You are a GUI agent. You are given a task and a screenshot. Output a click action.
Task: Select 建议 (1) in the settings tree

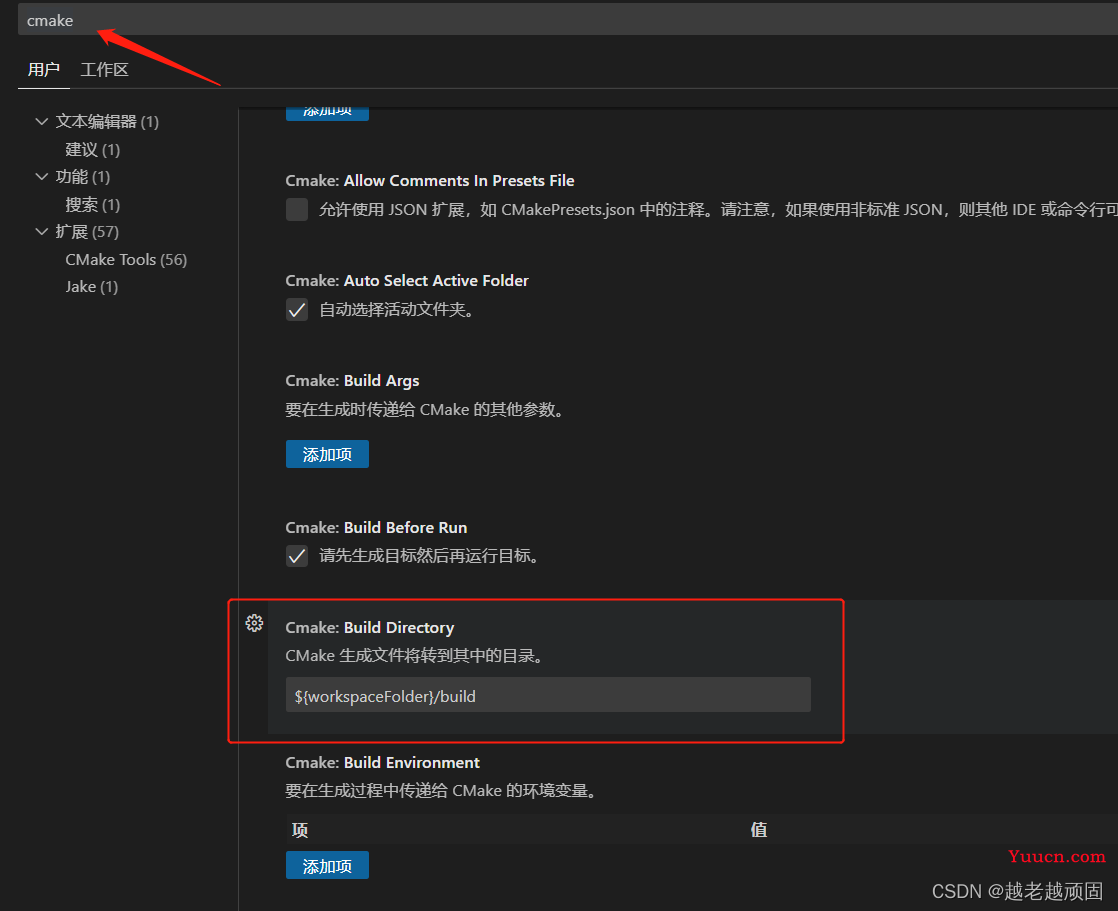tap(93, 150)
